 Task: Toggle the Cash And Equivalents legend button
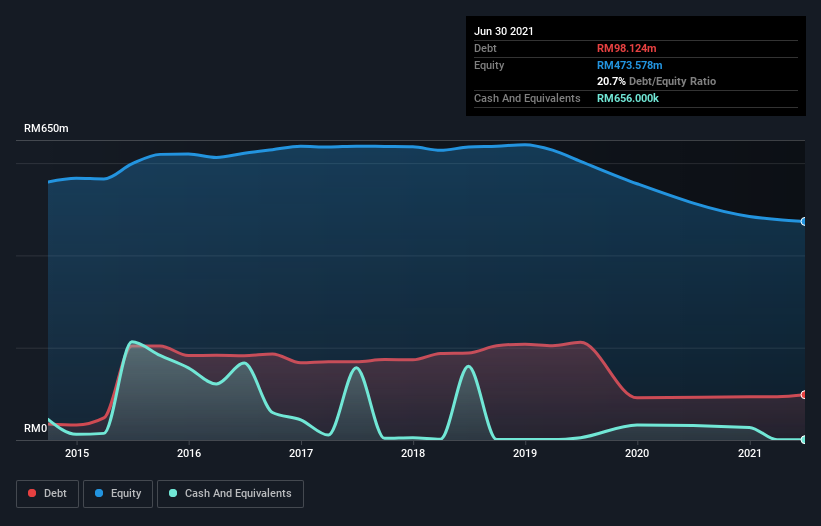pyautogui.click(x=230, y=494)
